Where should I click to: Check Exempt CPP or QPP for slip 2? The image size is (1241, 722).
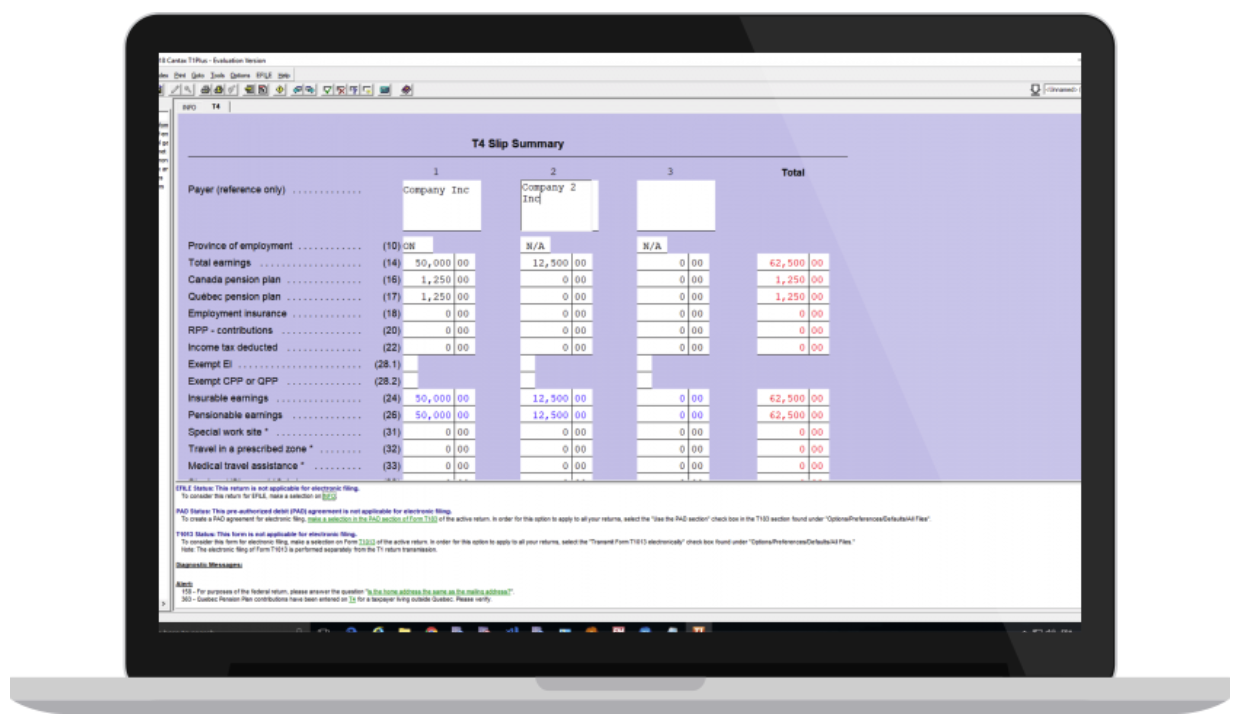tap(527, 381)
